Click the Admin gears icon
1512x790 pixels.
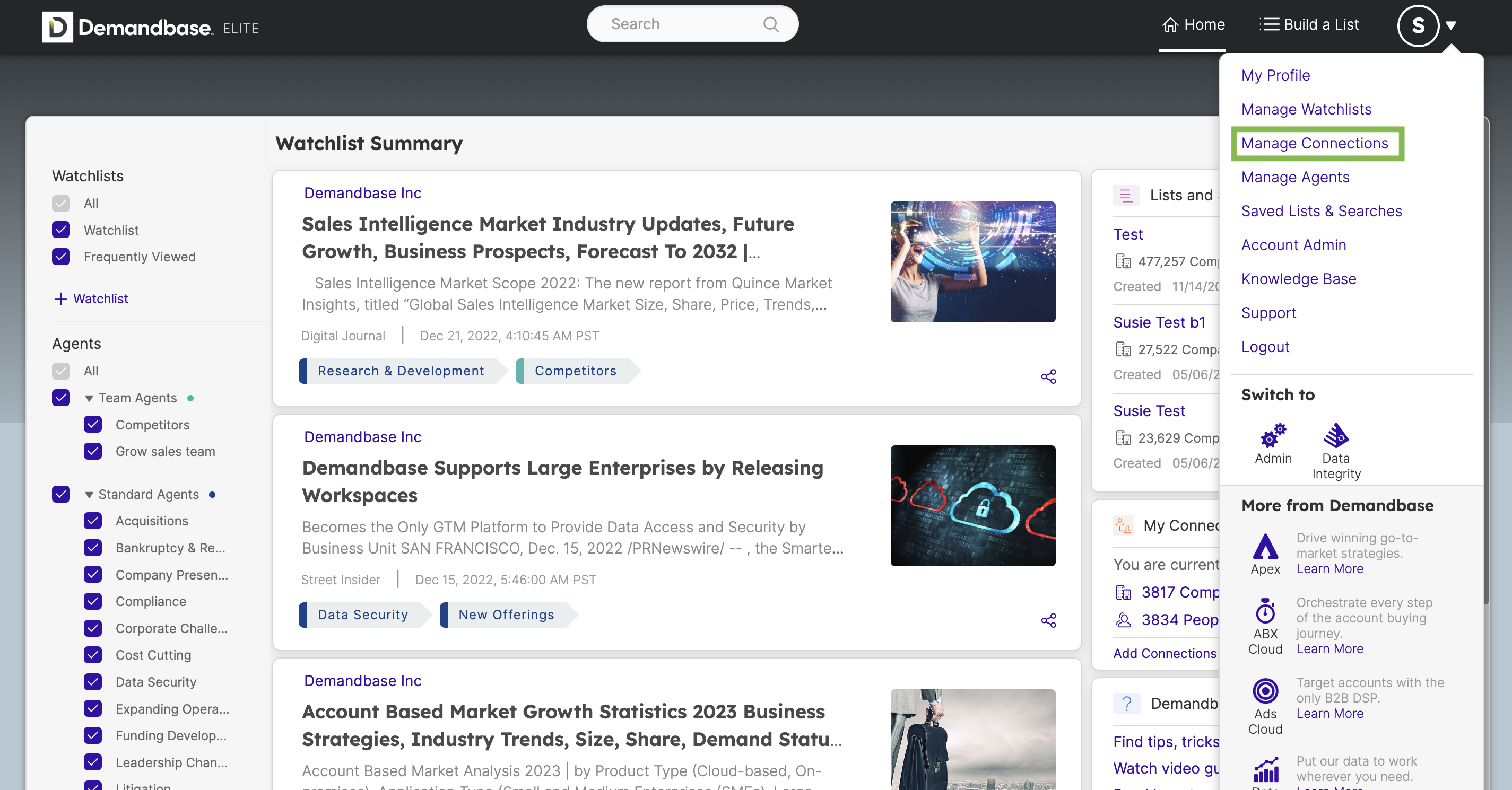click(x=1273, y=435)
